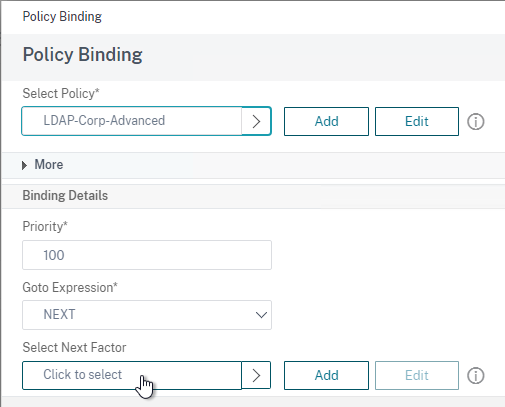Click the More label text

[x=49, y=164]
